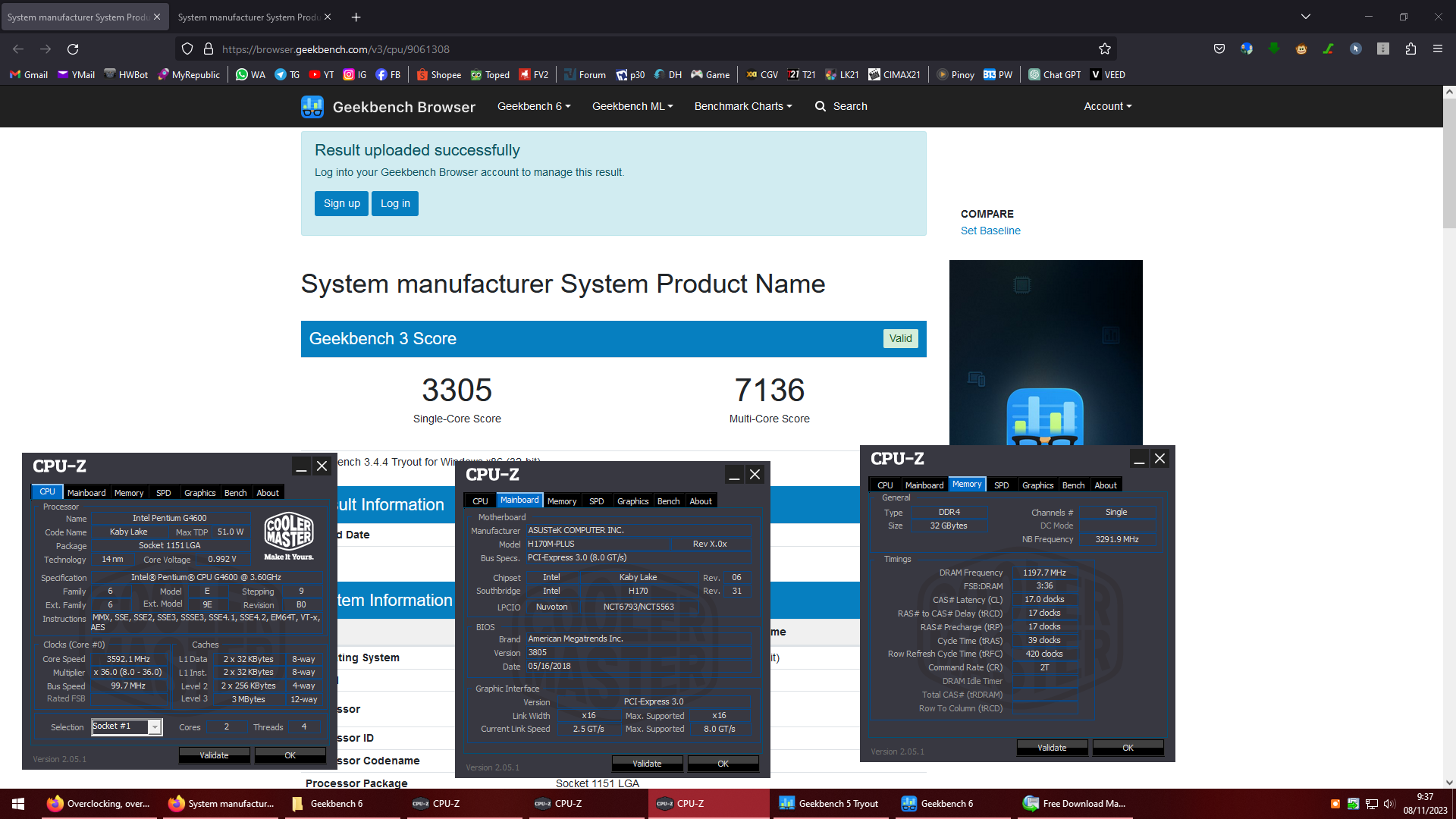
Task: Select Graphics tab in right CPU-Z window
Action: click(x=1037, y=485)
